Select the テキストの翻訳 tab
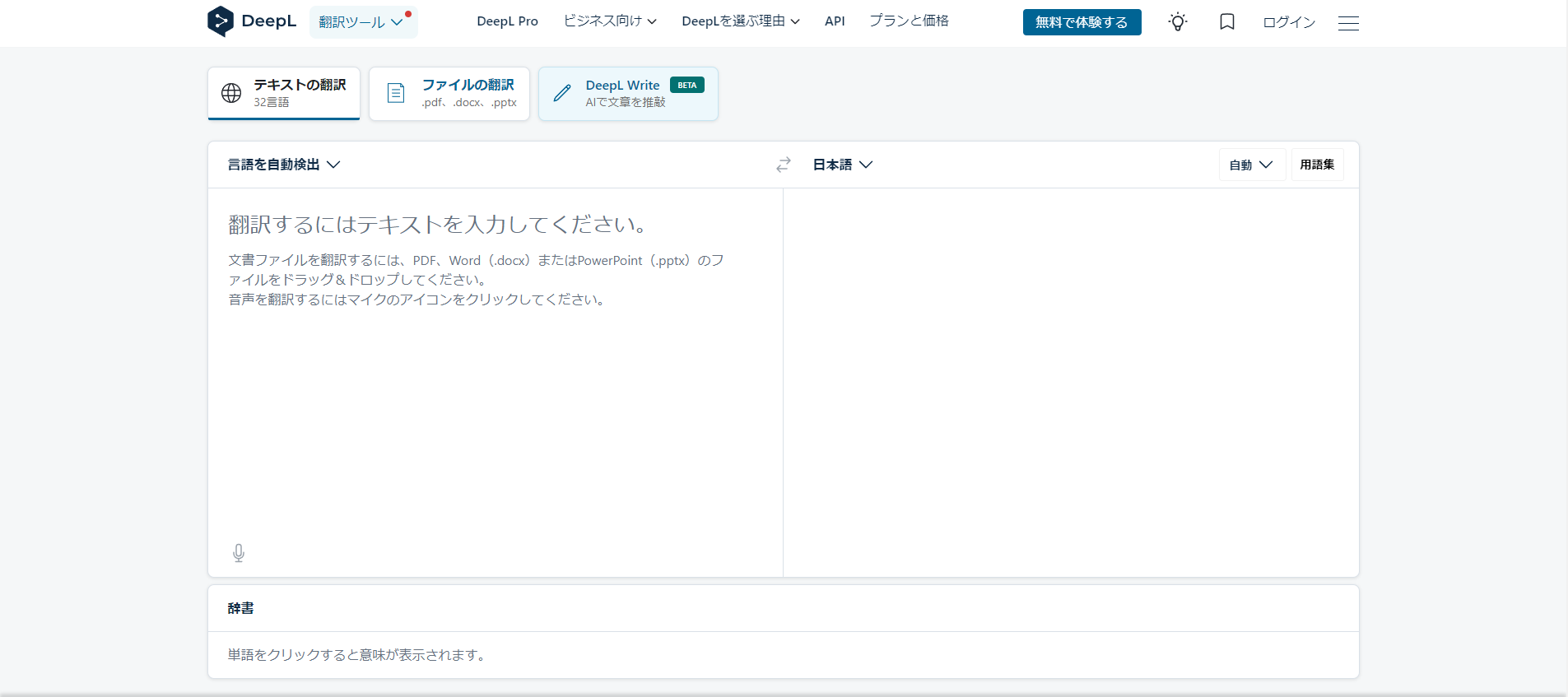Screen dimensions: 1568x697 click(284, 93)
